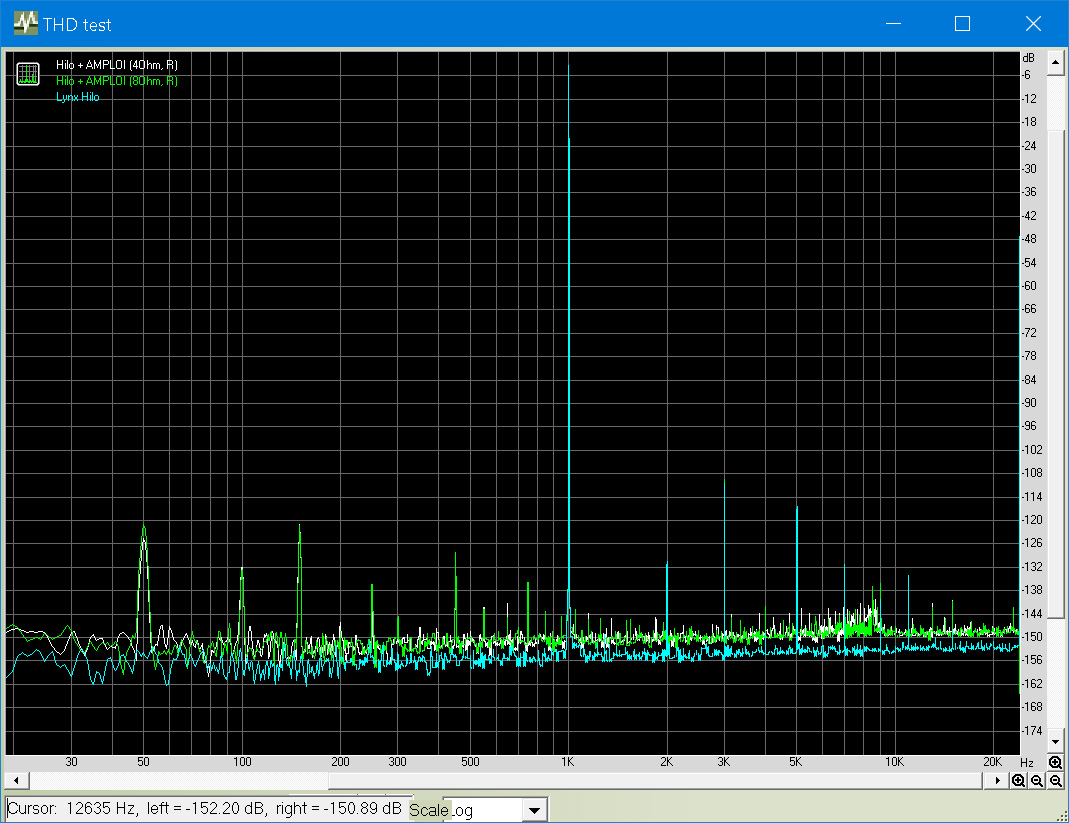
Task: Open the Scale dropdown list
Action: pos(535,810)
